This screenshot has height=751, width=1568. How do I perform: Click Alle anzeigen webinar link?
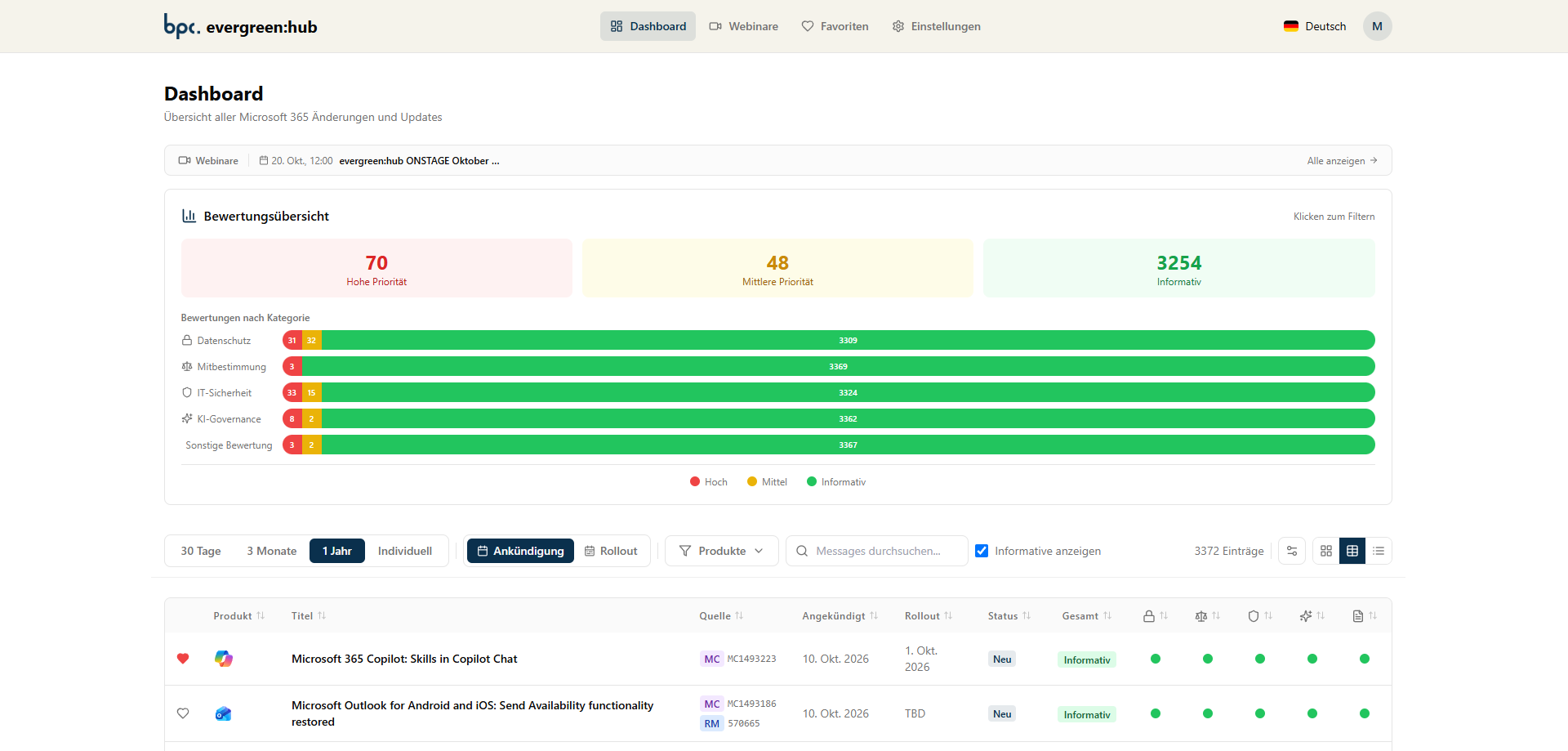coord(1342,161)
